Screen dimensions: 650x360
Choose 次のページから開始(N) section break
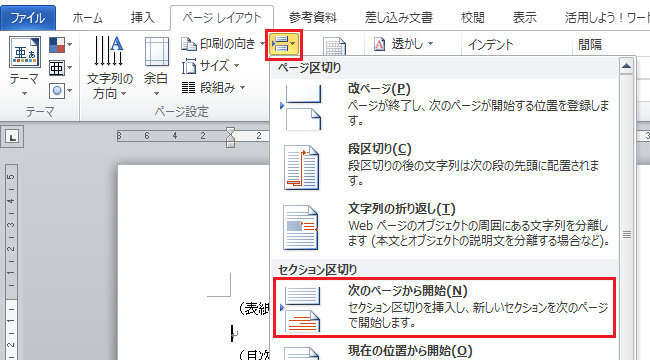click(x=444, y=307)
